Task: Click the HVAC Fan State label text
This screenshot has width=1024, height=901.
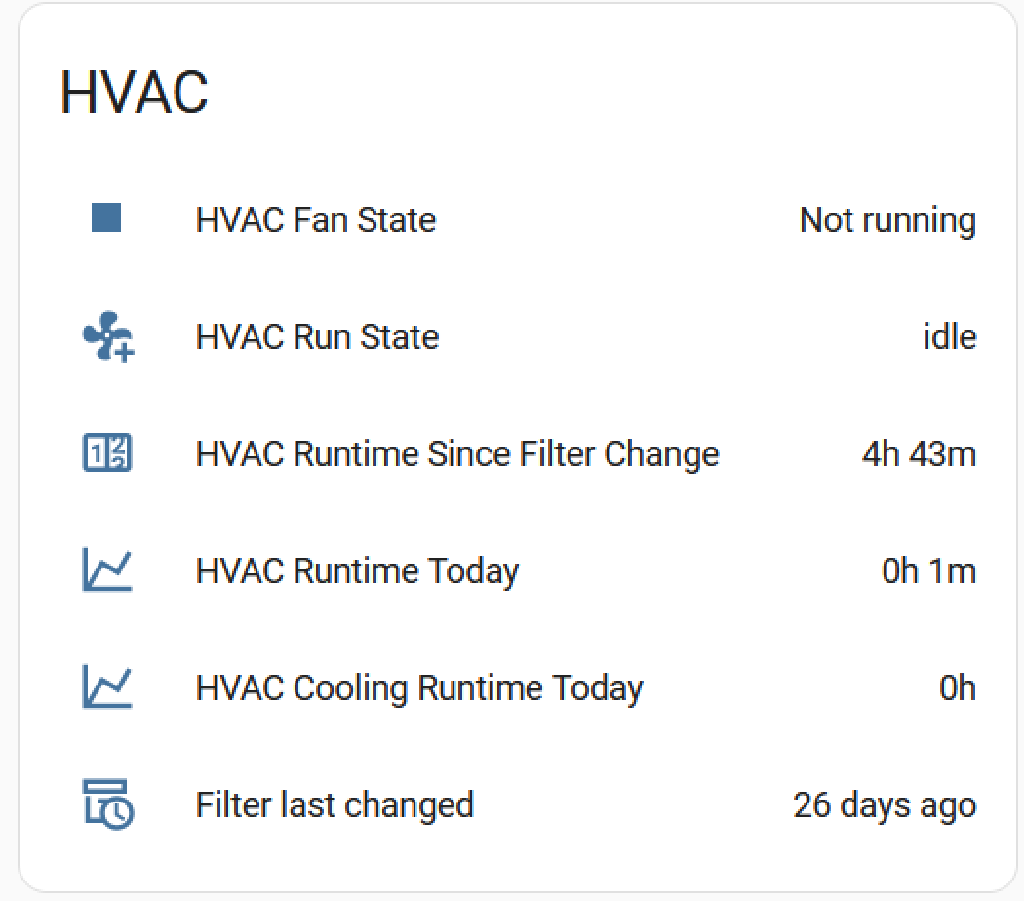Action: point(316,220)
